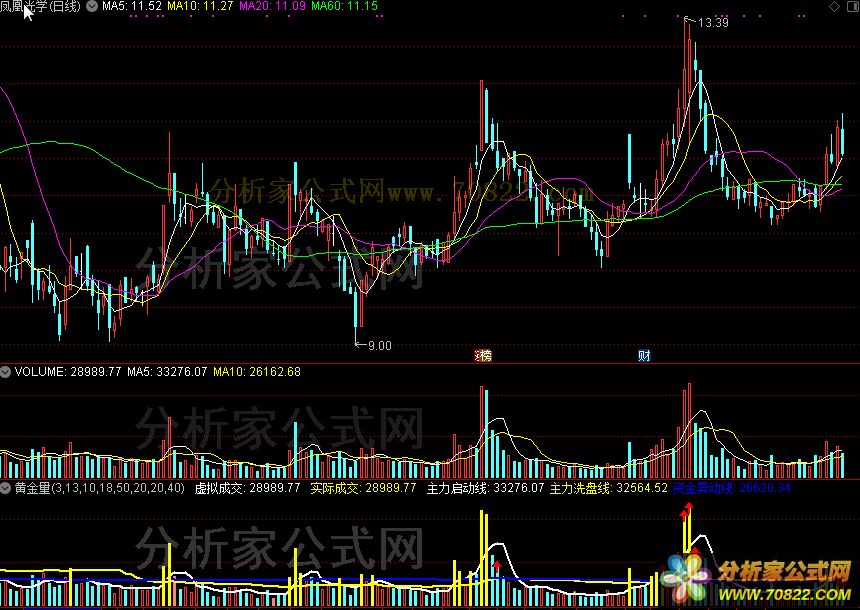Click the volume MA5: 33276.07 label
The width and height of the screenshot is (860, 610).
coord(167,372)
